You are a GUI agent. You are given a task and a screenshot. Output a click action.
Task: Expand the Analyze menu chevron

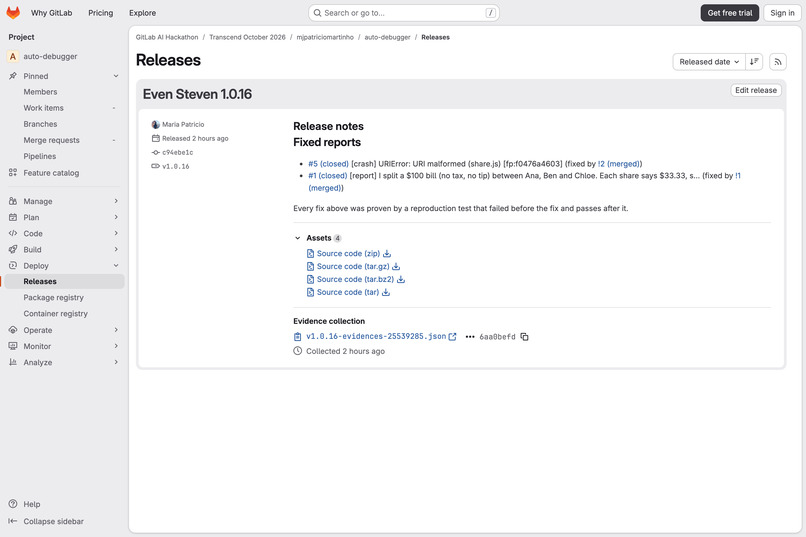click(x=116, y=362)
